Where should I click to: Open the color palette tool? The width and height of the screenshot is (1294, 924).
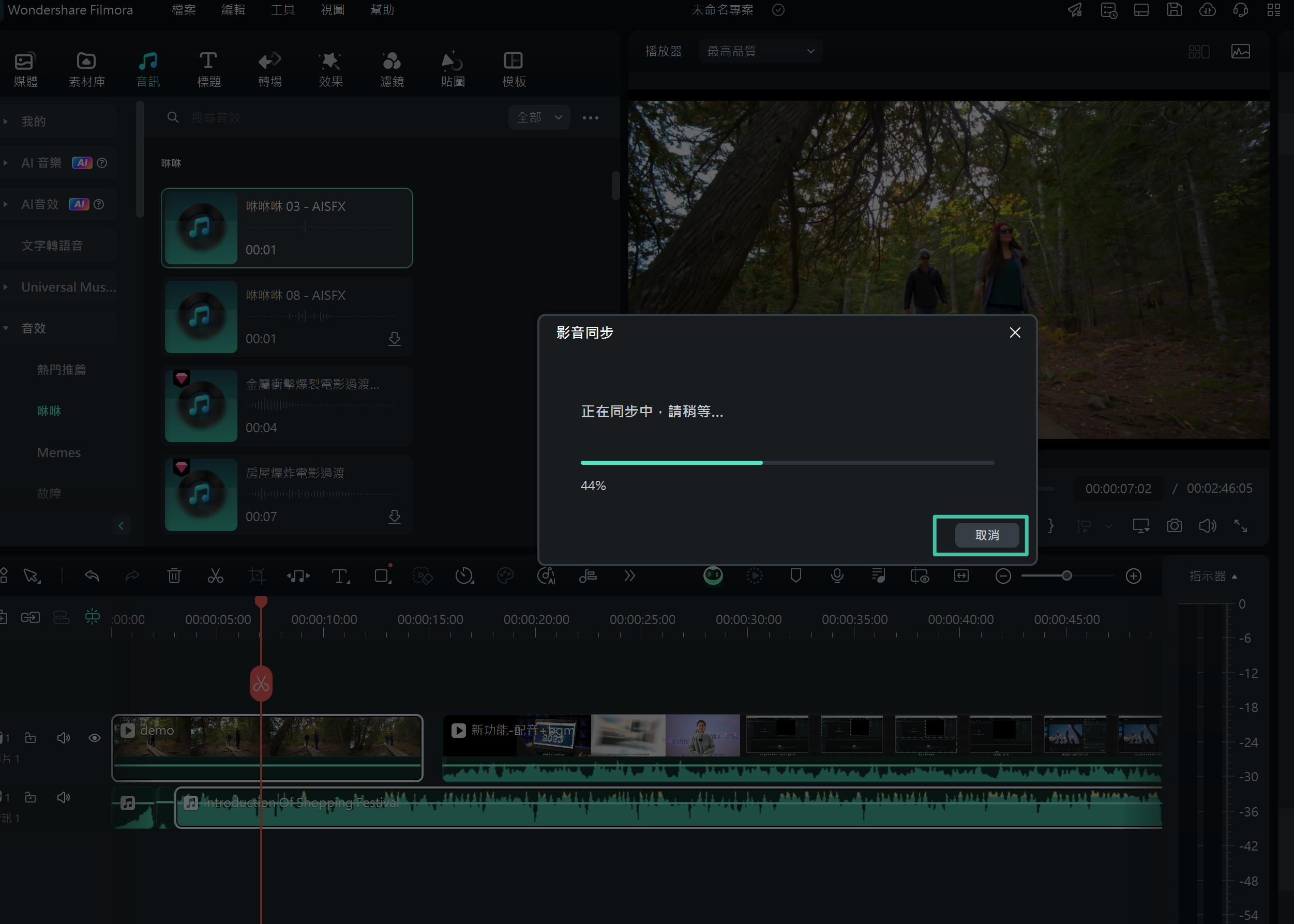point(505,576)
